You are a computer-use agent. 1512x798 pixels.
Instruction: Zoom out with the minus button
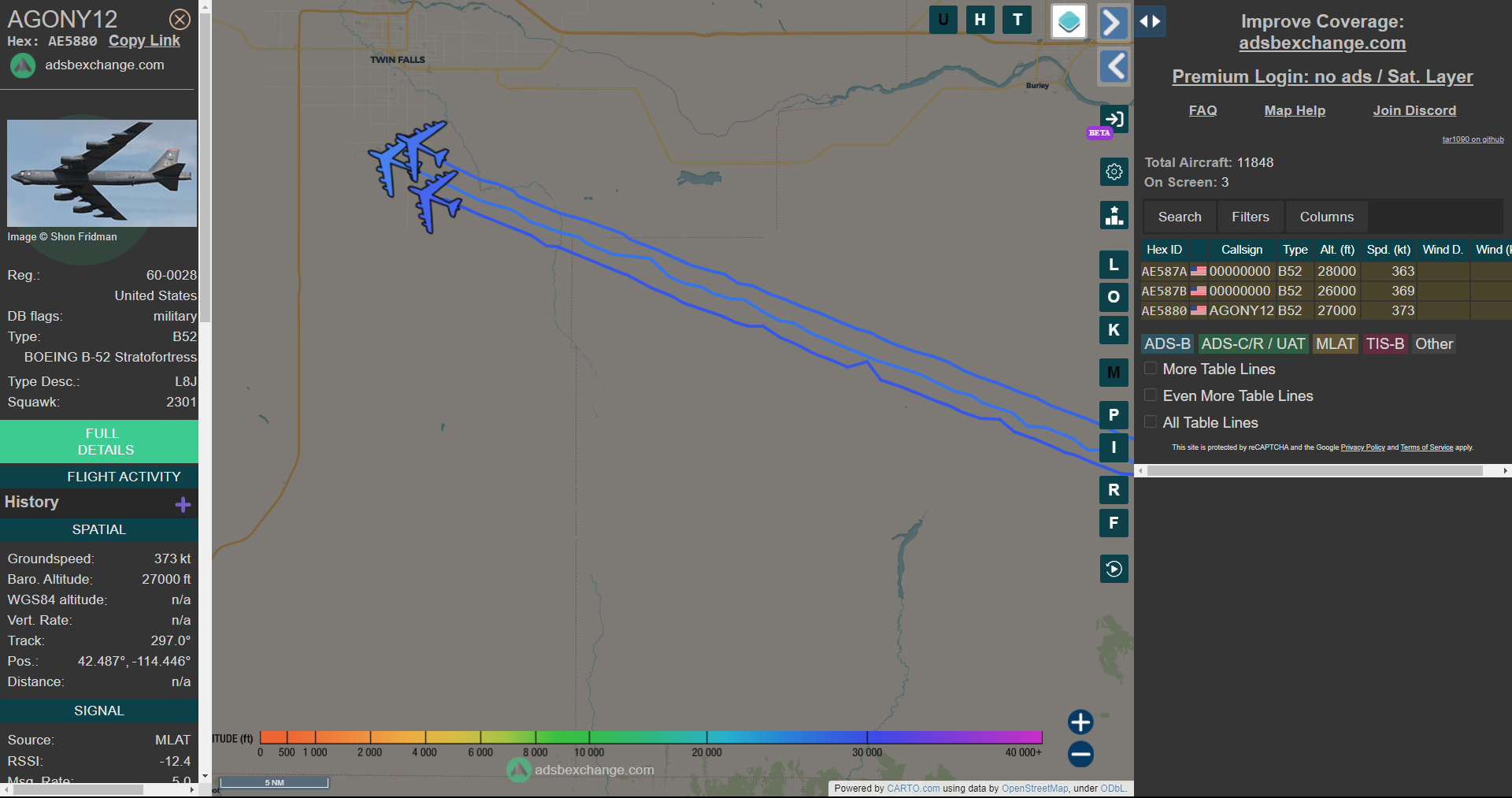pos(1080,754)
